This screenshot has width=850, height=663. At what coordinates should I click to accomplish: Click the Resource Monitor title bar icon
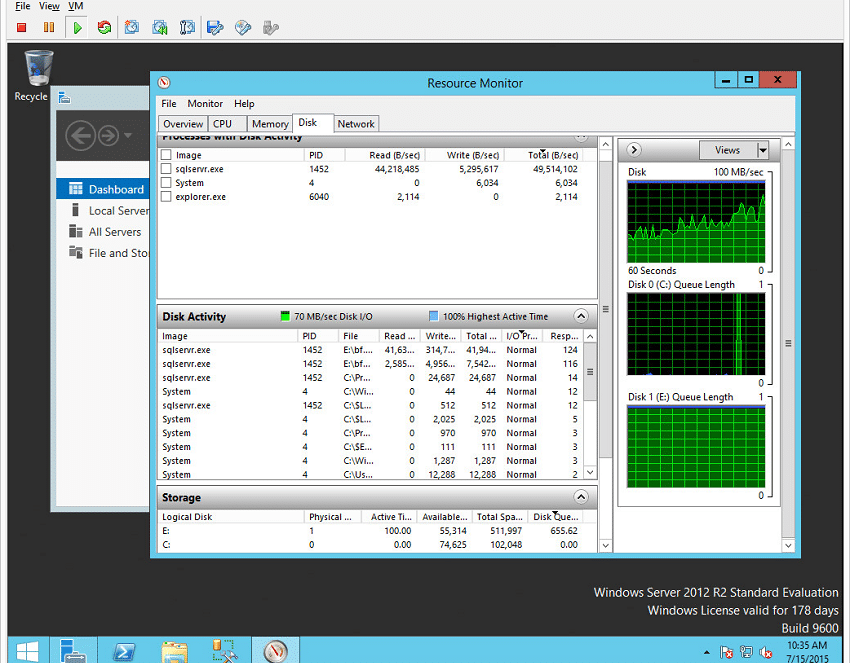164,82
